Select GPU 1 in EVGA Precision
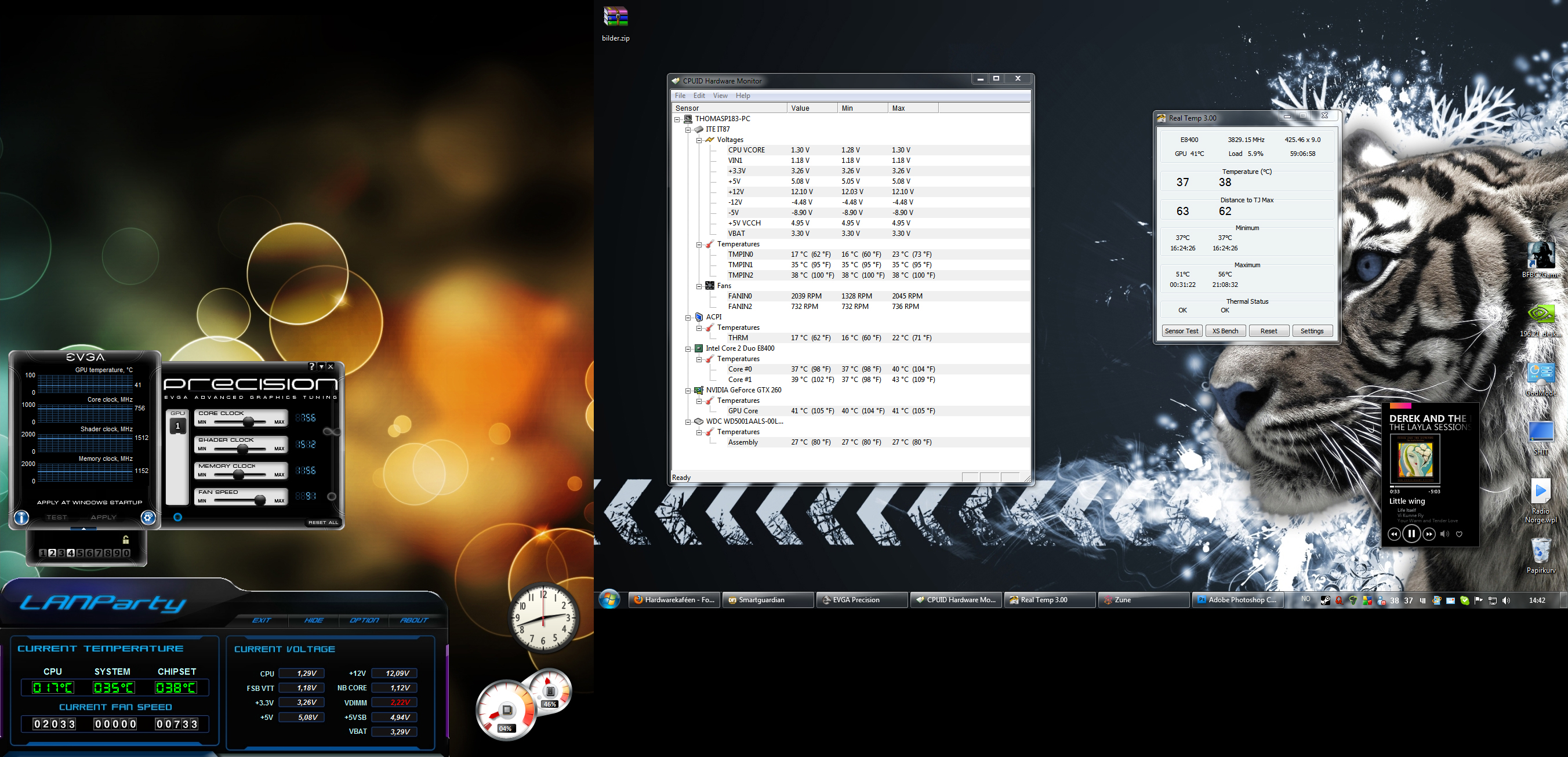This screenshot has height=757, width=1568. coord(178,426)
